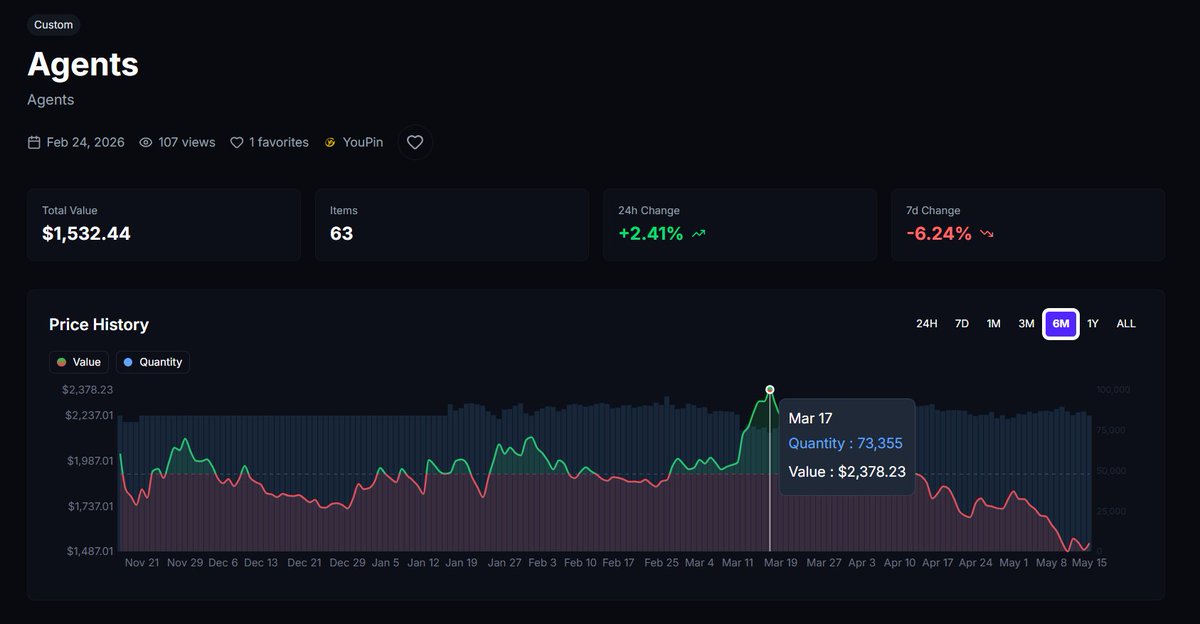Image resolution: width=1200 pixels, height=624 pixels.
Task: Click the Nov 21 axis label
Action: coord(142,563)
